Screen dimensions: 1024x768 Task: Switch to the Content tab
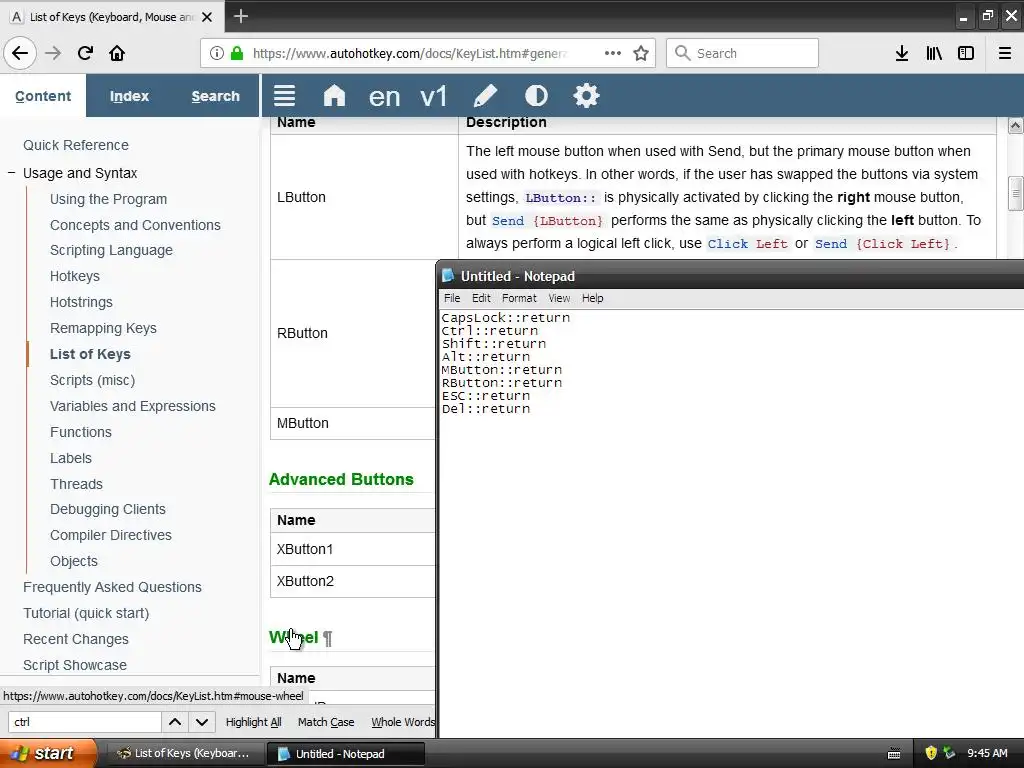pyautogui.click(x=43, y=95)
